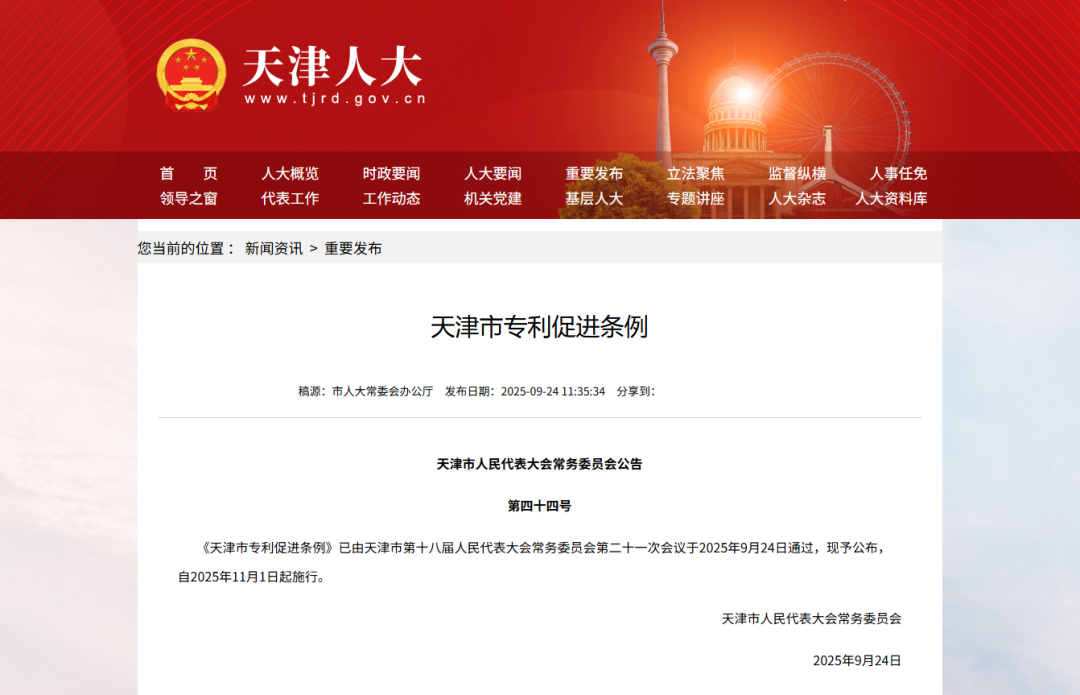Click 新闻资讯 in the breadcrumb trail
This screenshot has width=1080, height=695.
click(x=274, y=248)
